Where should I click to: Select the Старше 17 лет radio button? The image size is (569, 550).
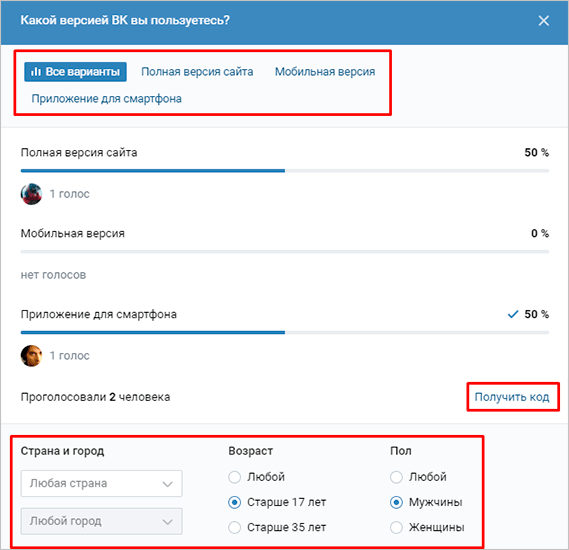[234, 502]
